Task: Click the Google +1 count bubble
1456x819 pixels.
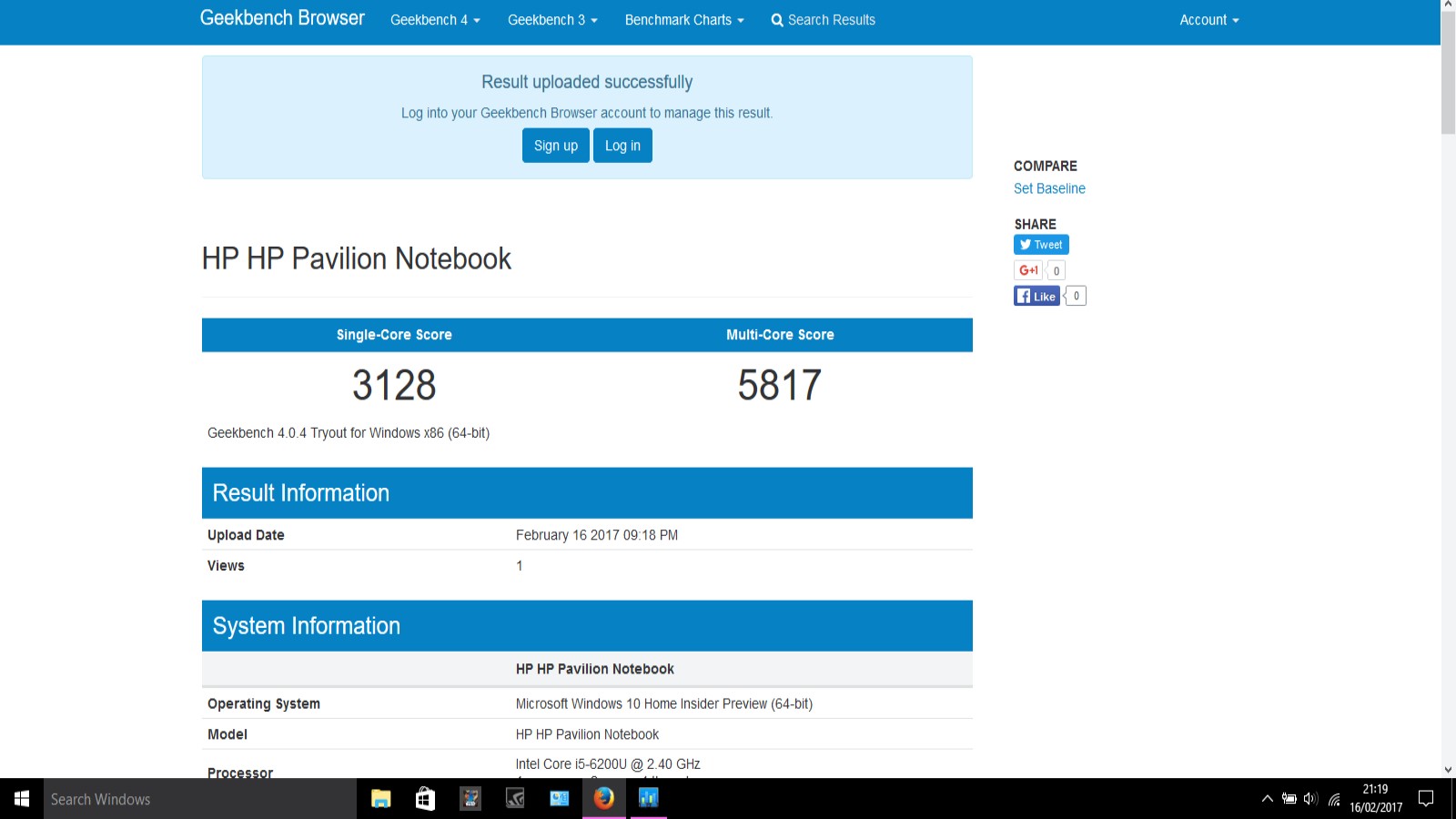Action: point(1057,270)
